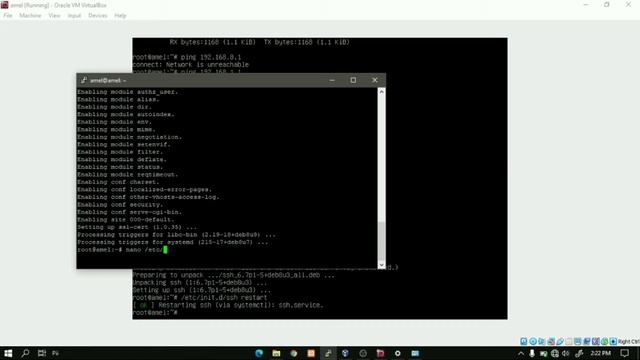Viewport: 640px width, 360px height.
Task: Click the orange app icon on taskbar
Action: [311, 353]
